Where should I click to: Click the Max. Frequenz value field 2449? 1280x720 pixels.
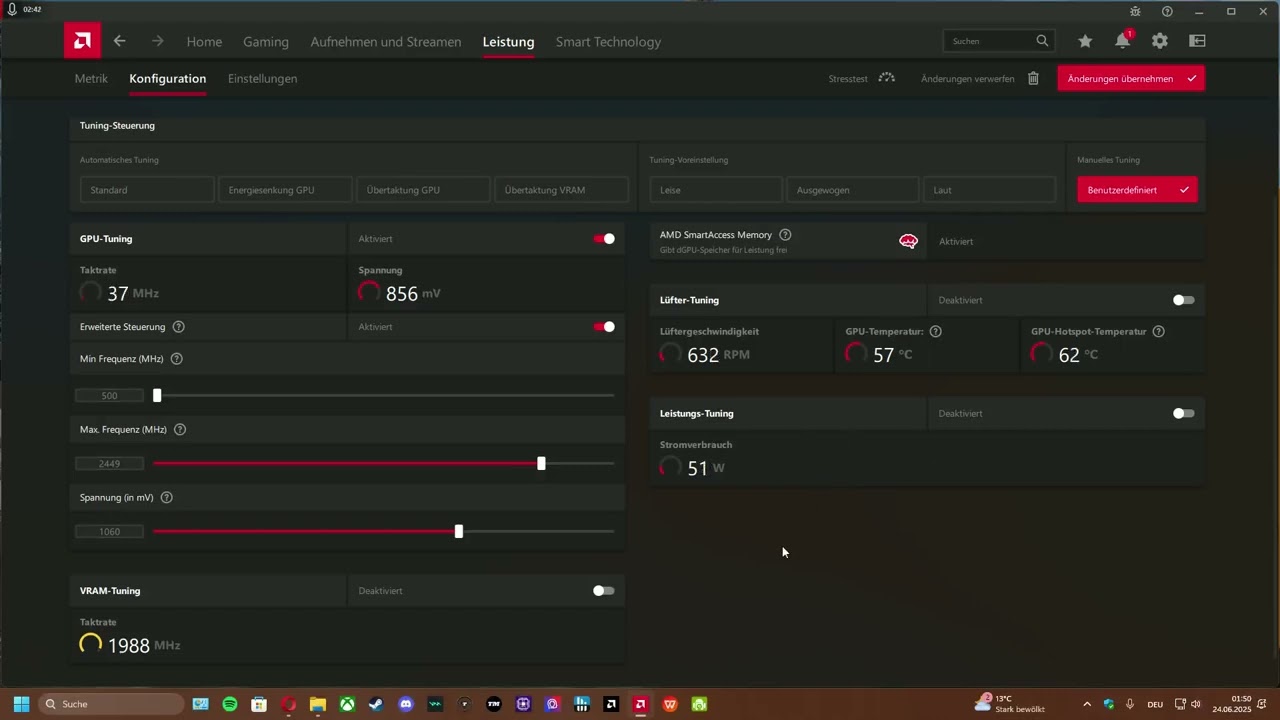pyautogui.click(x=110, y=464)
